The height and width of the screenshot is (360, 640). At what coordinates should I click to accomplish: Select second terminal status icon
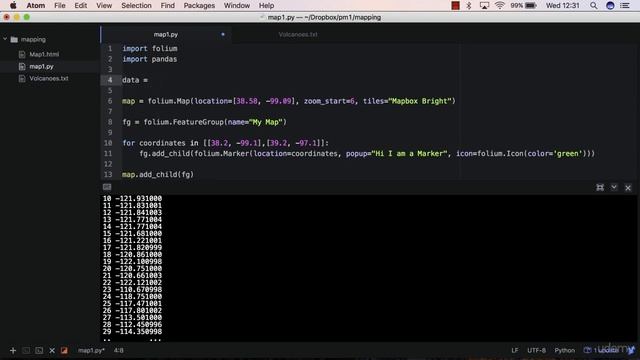point(39,350)
